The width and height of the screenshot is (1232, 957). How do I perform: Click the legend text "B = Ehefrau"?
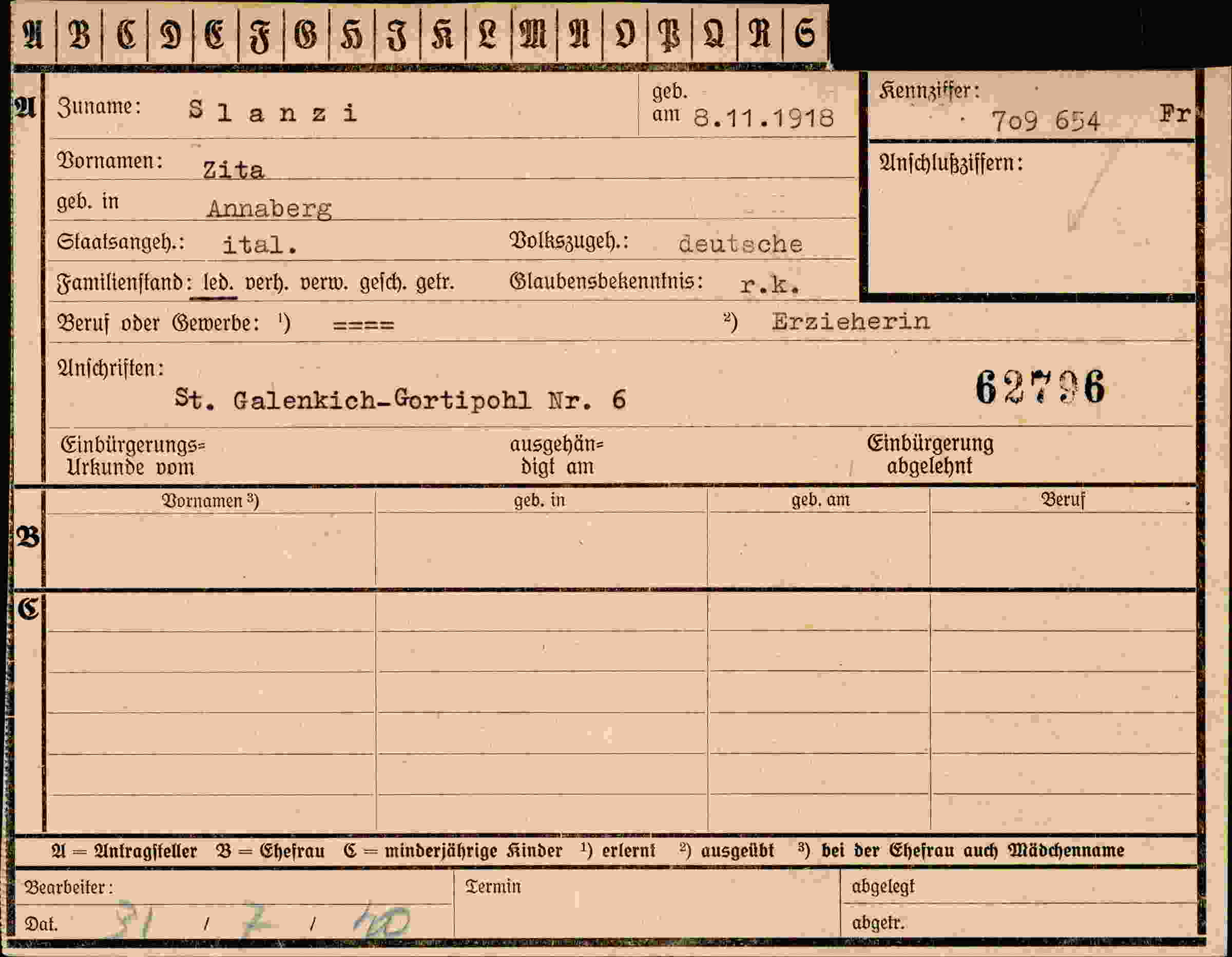tap(270, 851)
